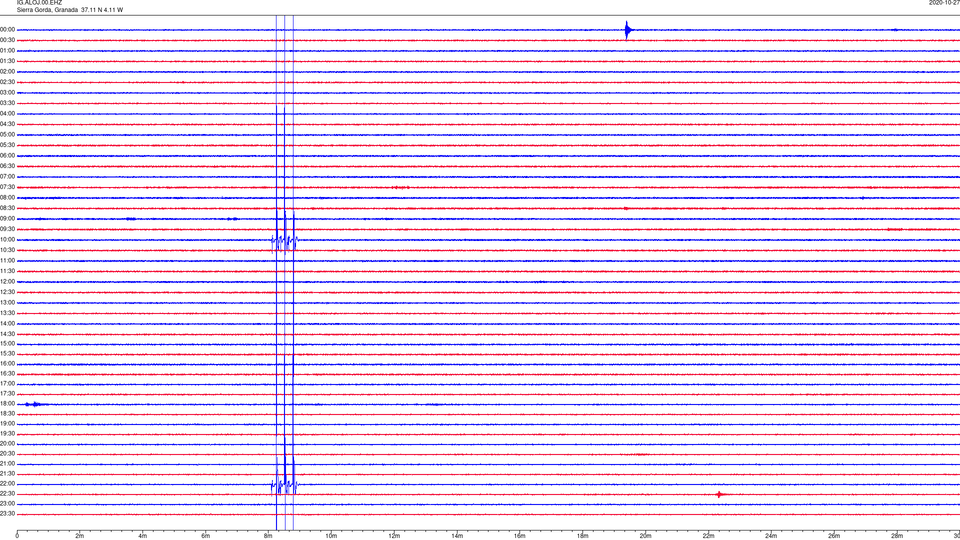The image size is (960, 540).
Task: Click the 10m tick label on time axis
Action: pos(331,536)
